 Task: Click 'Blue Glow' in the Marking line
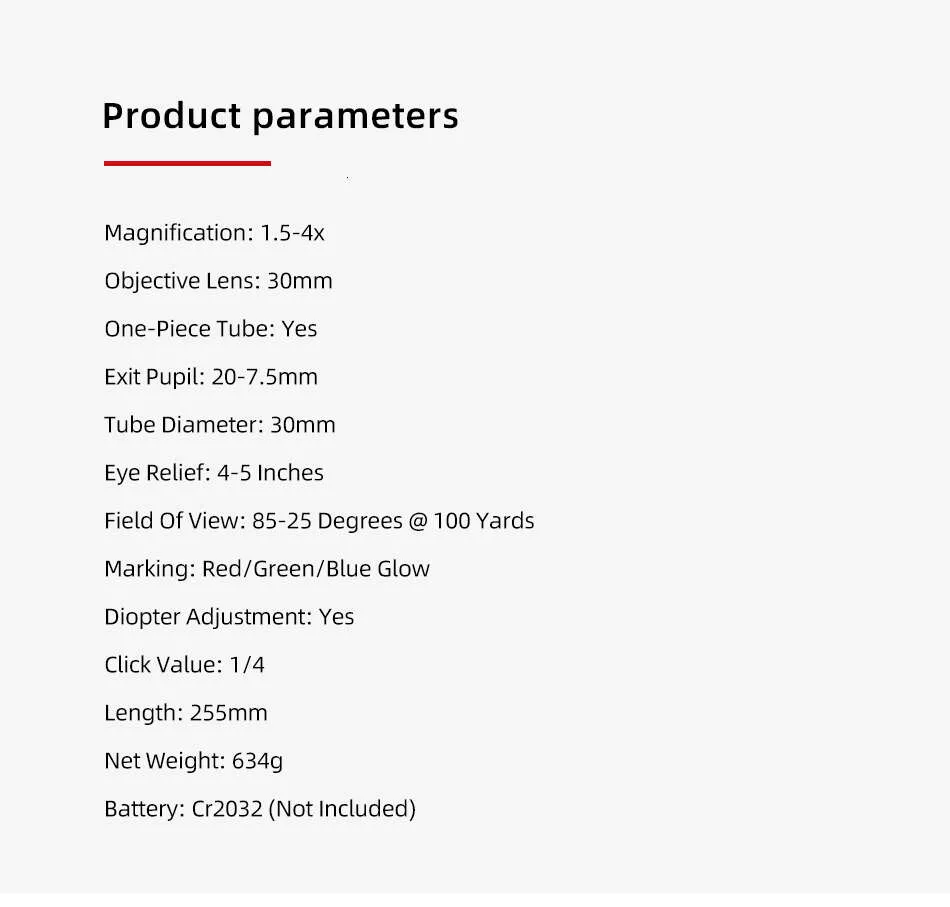pos(378,569)
